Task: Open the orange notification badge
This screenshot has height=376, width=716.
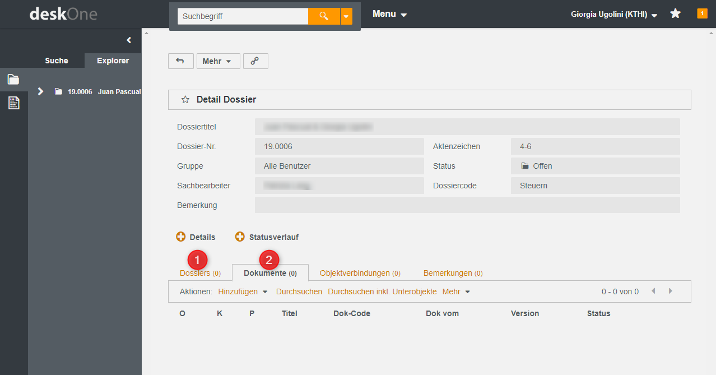Action: tap(702, 14)
